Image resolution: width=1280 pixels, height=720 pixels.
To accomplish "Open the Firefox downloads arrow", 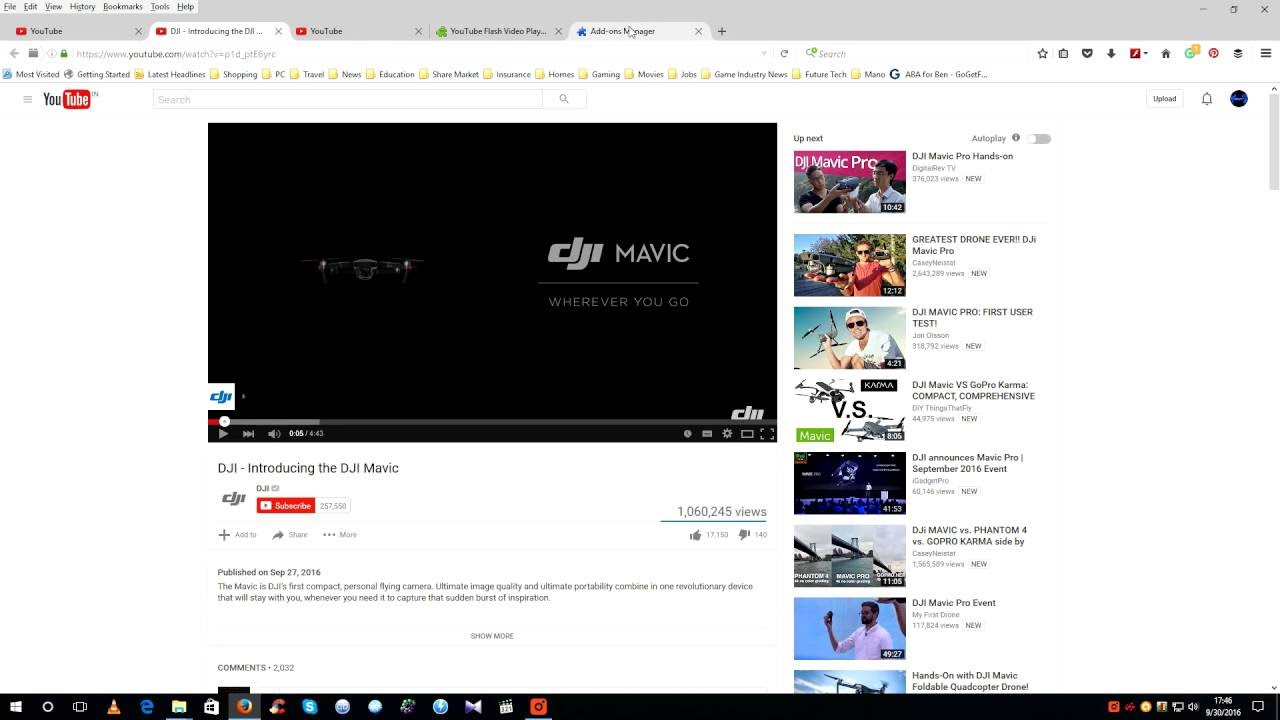I will point(1111,54).
